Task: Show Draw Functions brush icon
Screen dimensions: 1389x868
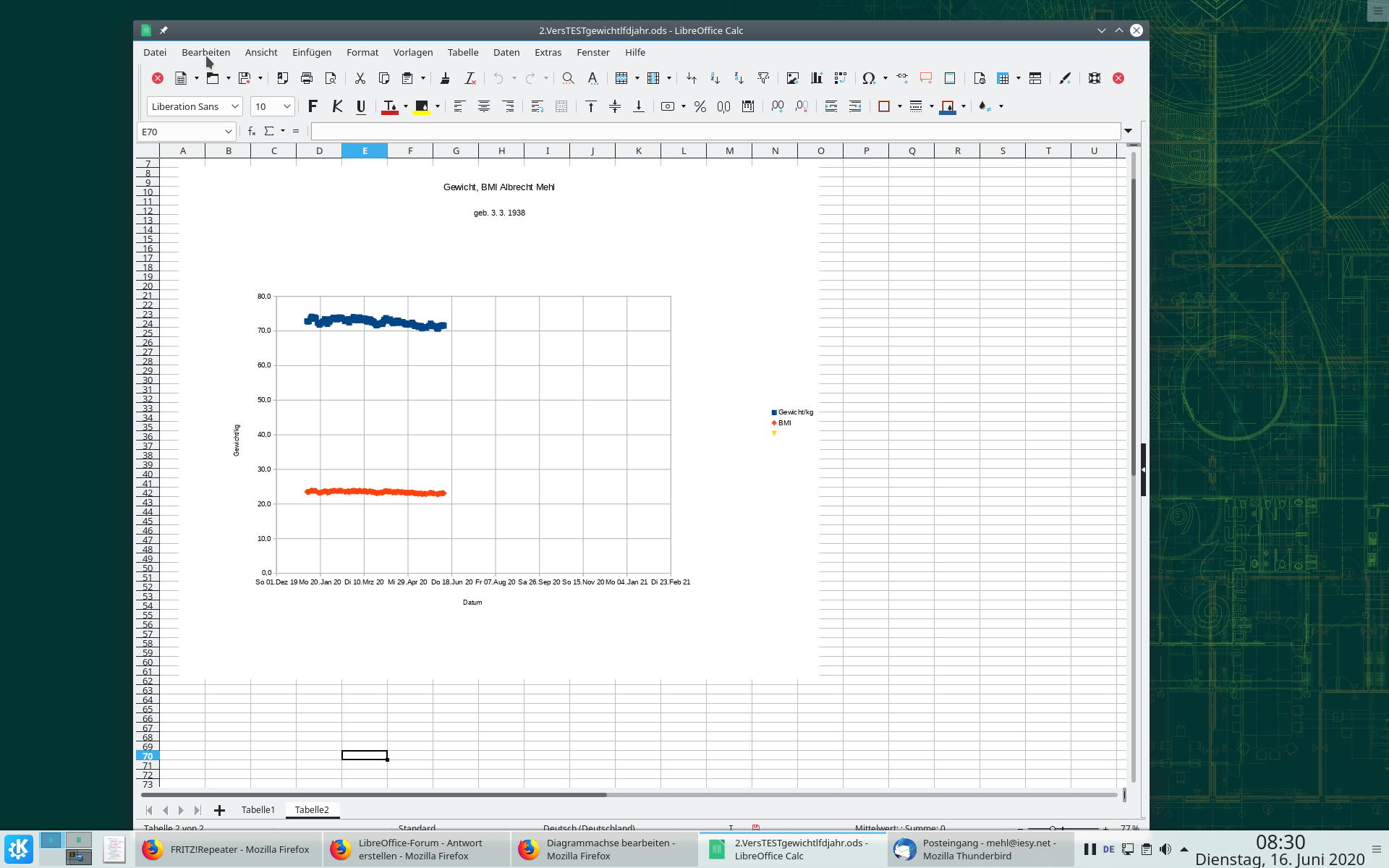Action: (1065, 78)
